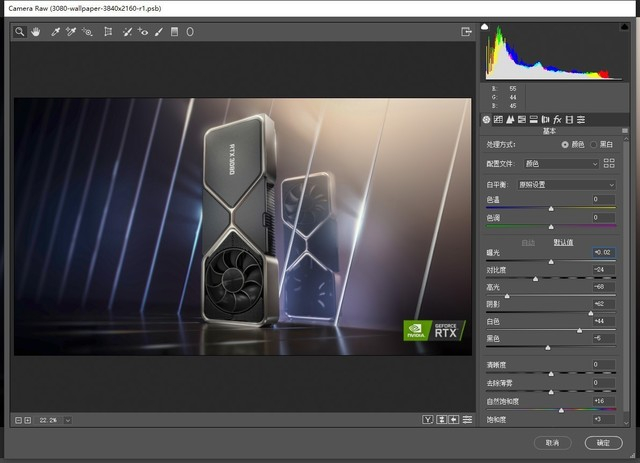Toggle full screen mode icon
Viewport: 640px width, 463px height.
(x=466, y=32)
